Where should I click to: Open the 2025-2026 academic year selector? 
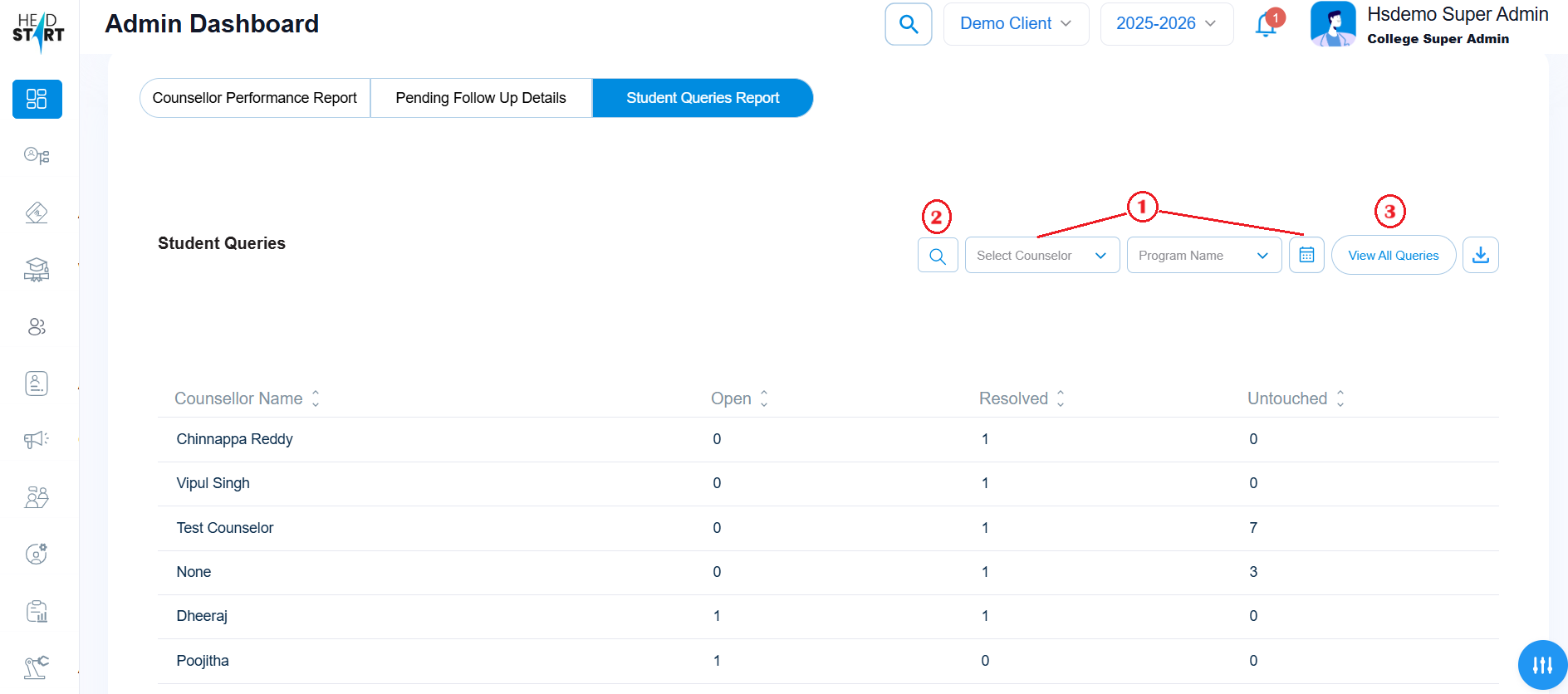[1166, 24]
